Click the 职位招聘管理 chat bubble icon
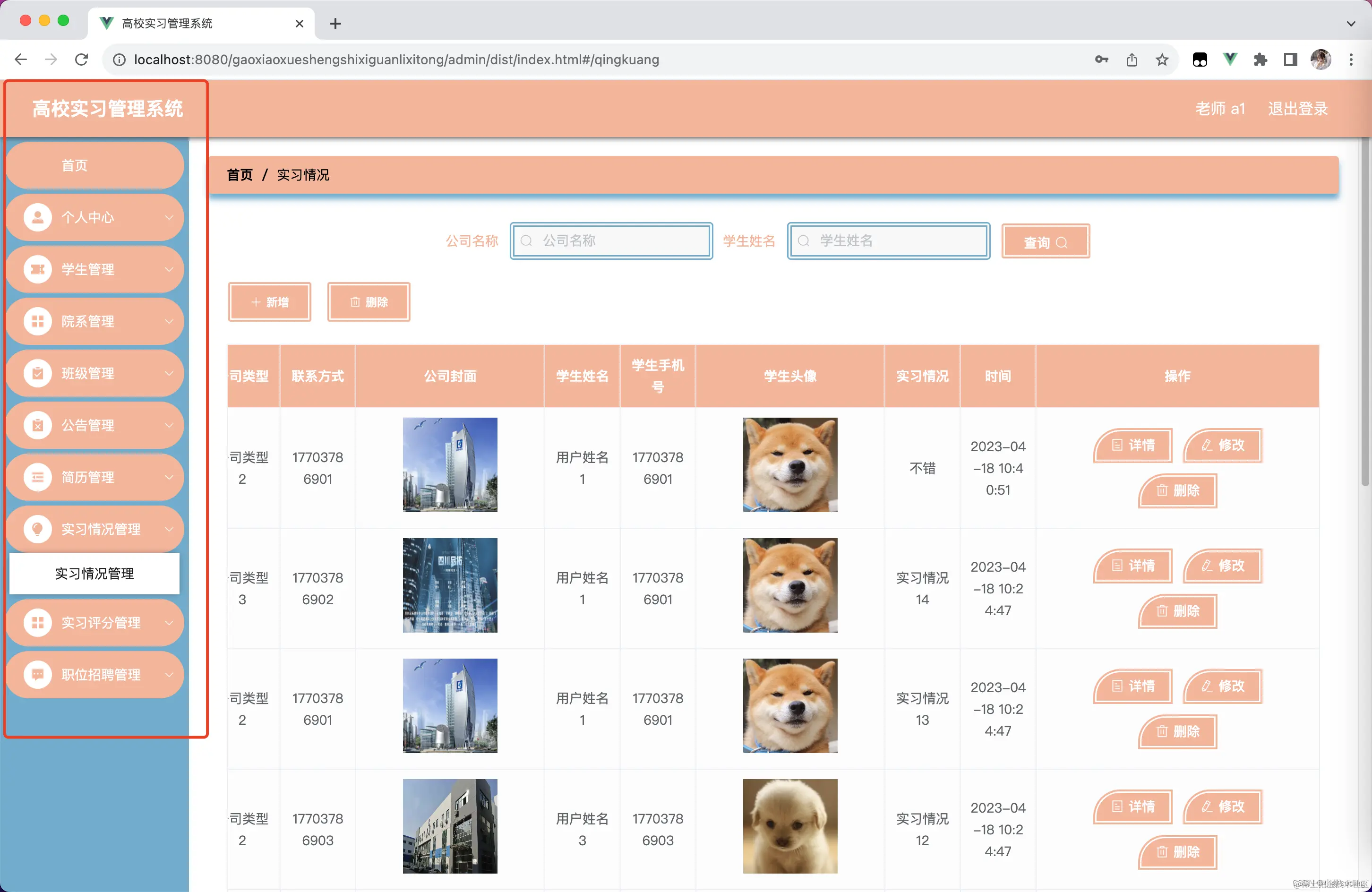The height and width of the screenshot is (892, 1372). [x=37, y=674]
